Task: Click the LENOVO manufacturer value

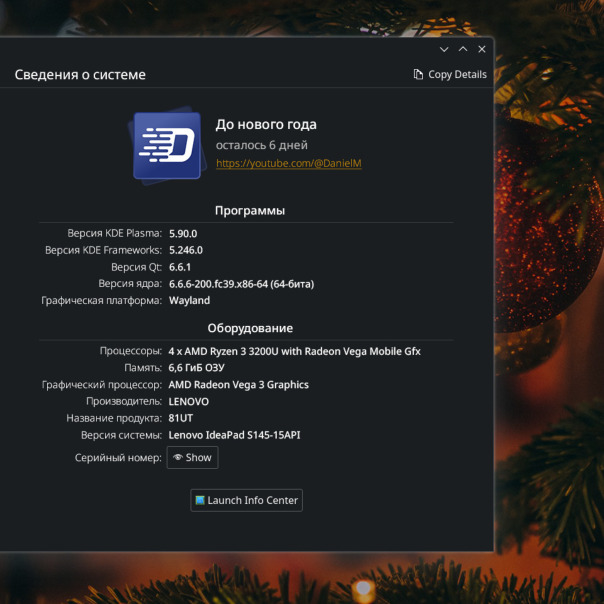Action: [189, 402]
